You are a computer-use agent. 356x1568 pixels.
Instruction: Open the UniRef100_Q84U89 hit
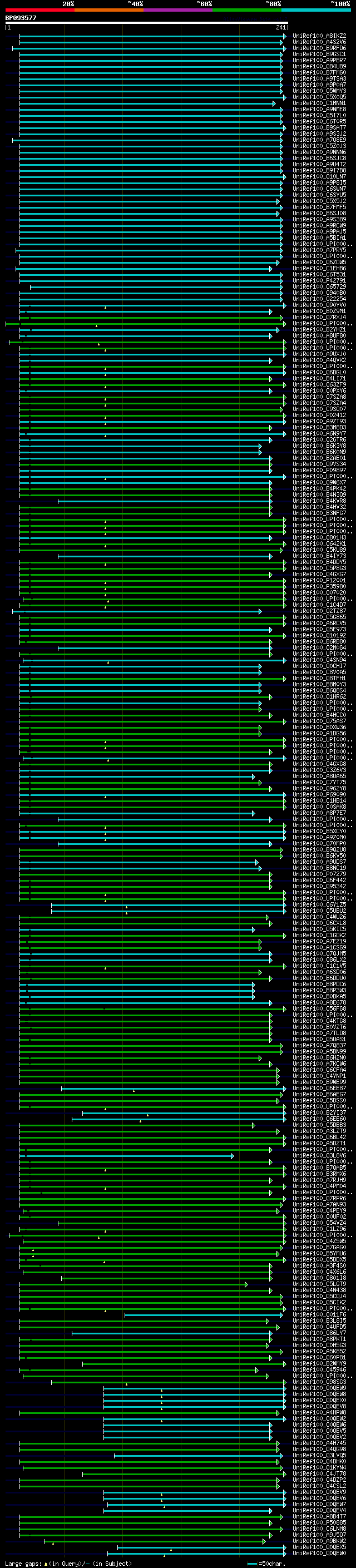click(319, 66)
